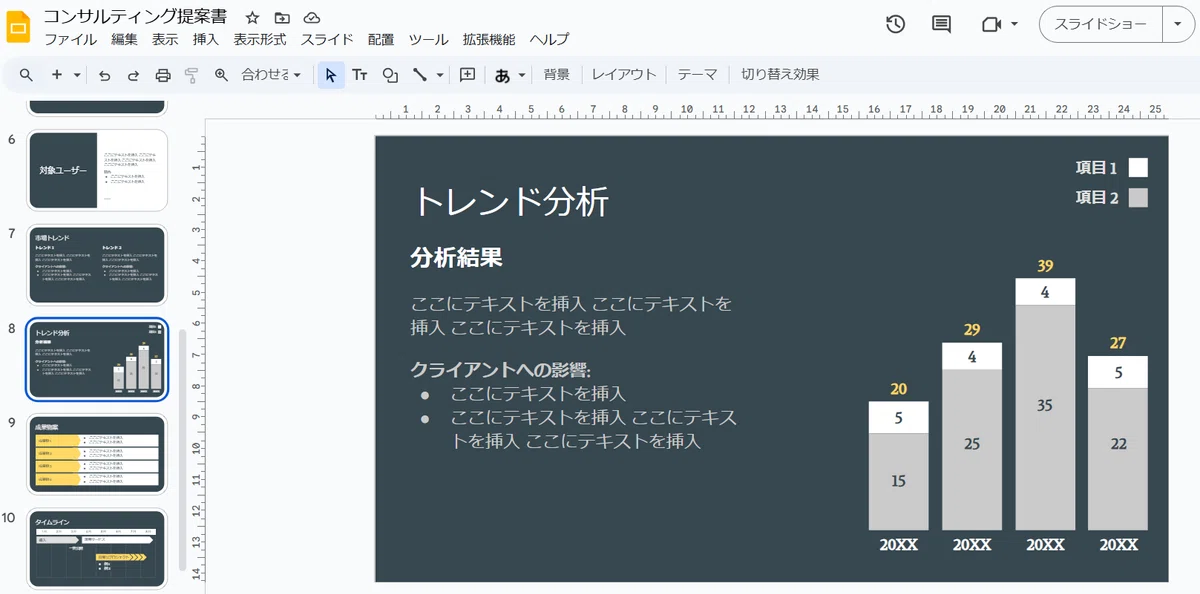Open the ツール menu
This screenshot has width=1200, height=594.
(428, 40)
